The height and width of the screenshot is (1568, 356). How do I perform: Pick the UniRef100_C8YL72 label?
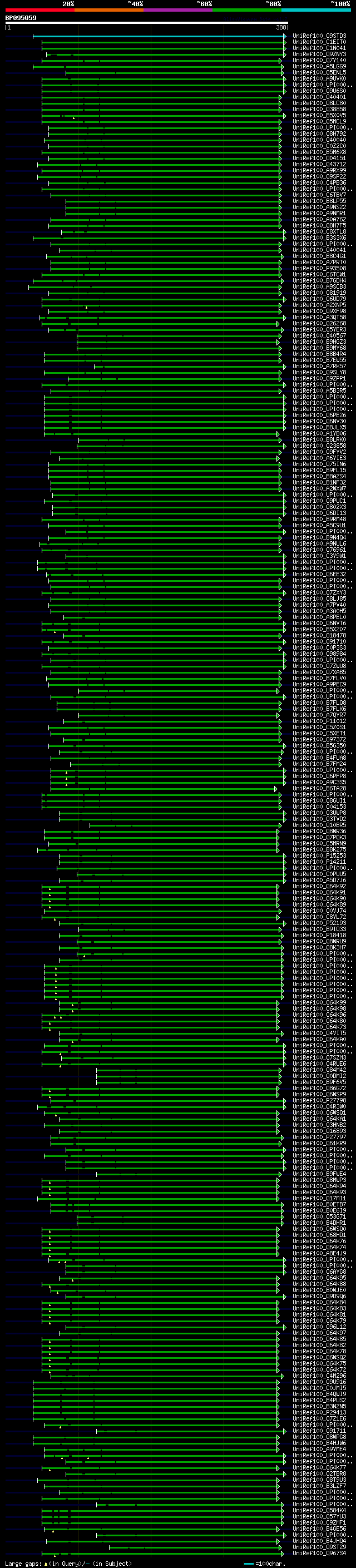click(319, 917)
